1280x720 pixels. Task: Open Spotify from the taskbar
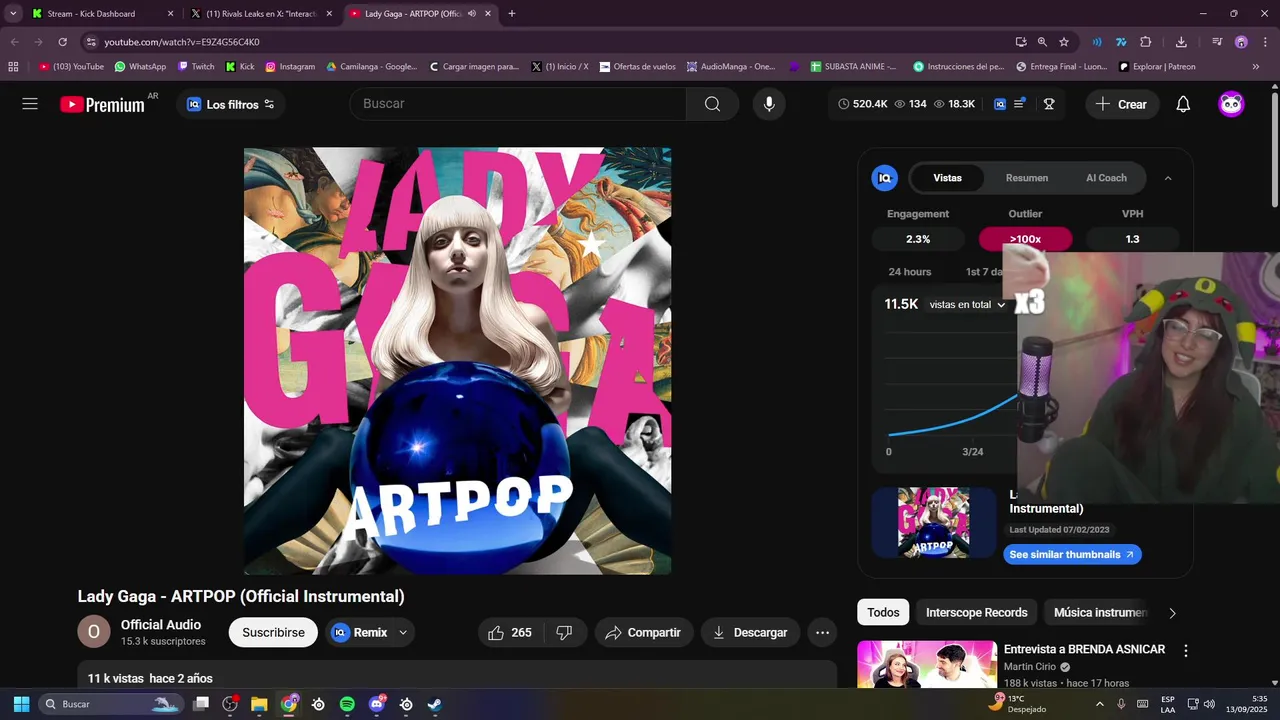click(347, 704)
